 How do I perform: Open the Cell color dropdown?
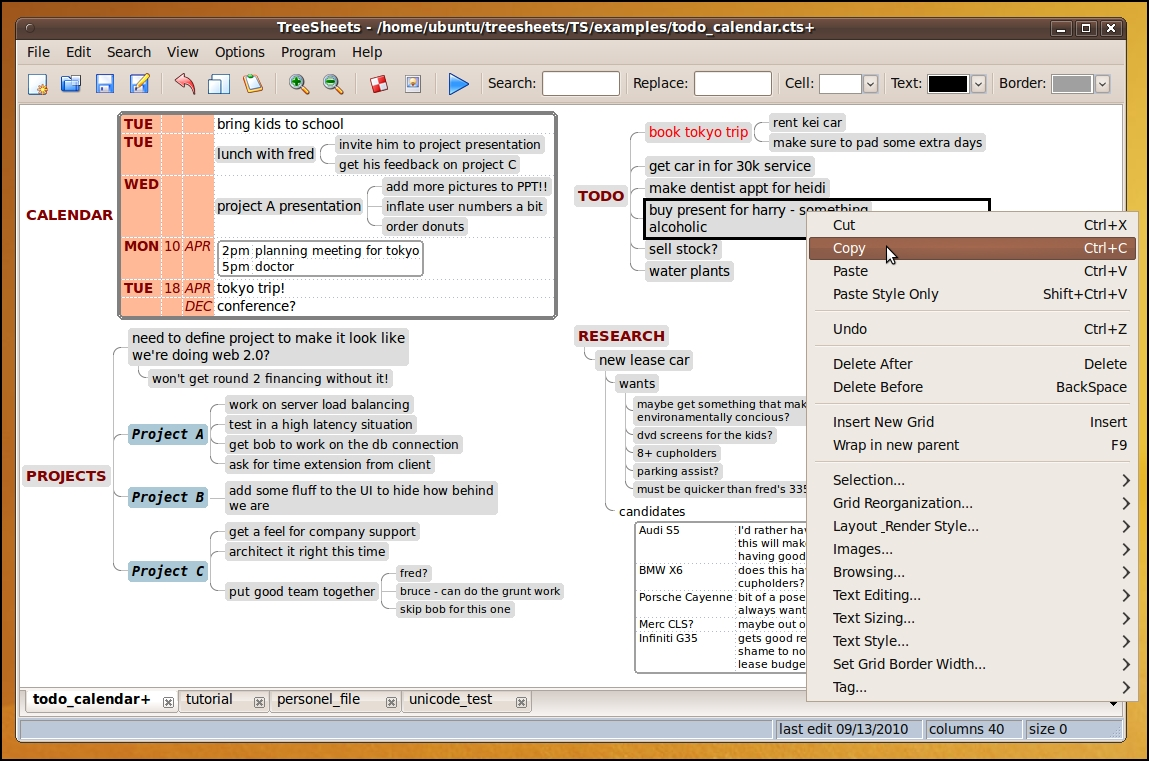(x=870, y=84)
